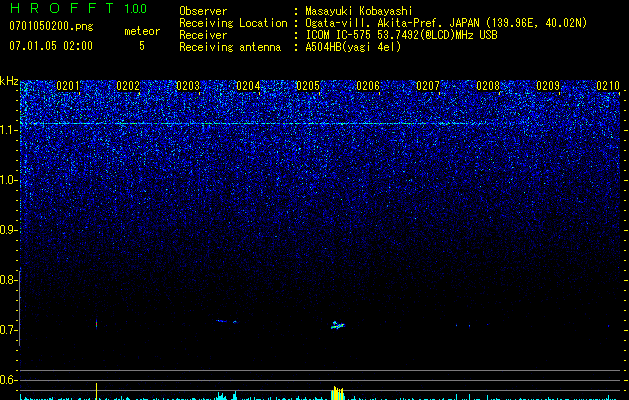Click the 0.6 kHz axis label
This screenshot has height=400, width=629.
pyautogui.click(x=8, y=380)
